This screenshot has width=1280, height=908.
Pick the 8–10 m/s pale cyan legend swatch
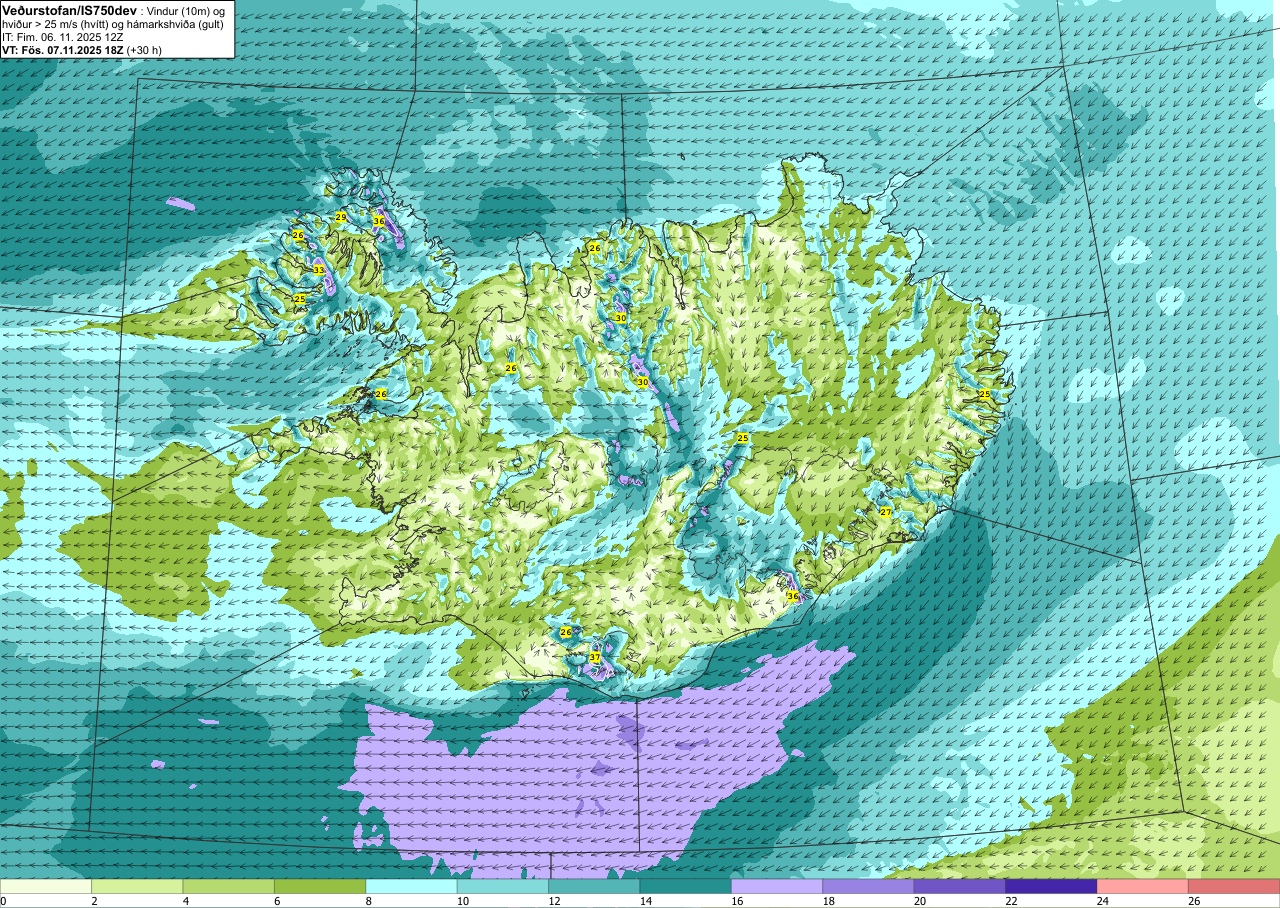(x=412, y=886)
